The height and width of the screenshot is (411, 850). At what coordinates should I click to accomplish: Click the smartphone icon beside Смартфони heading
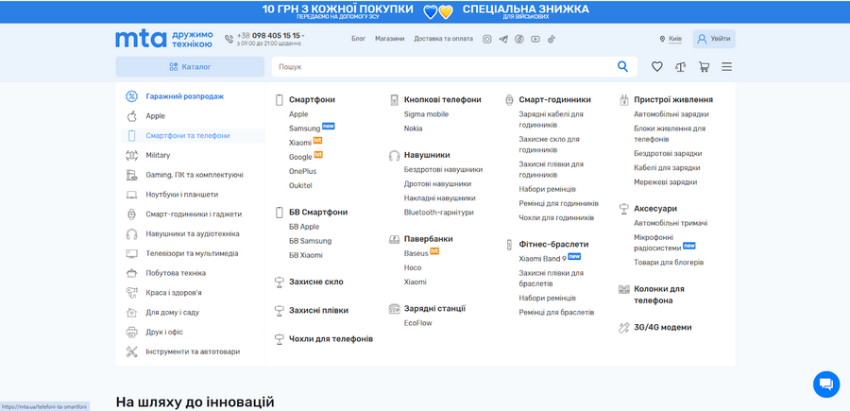pyautogui.click(x=279, y=100)
